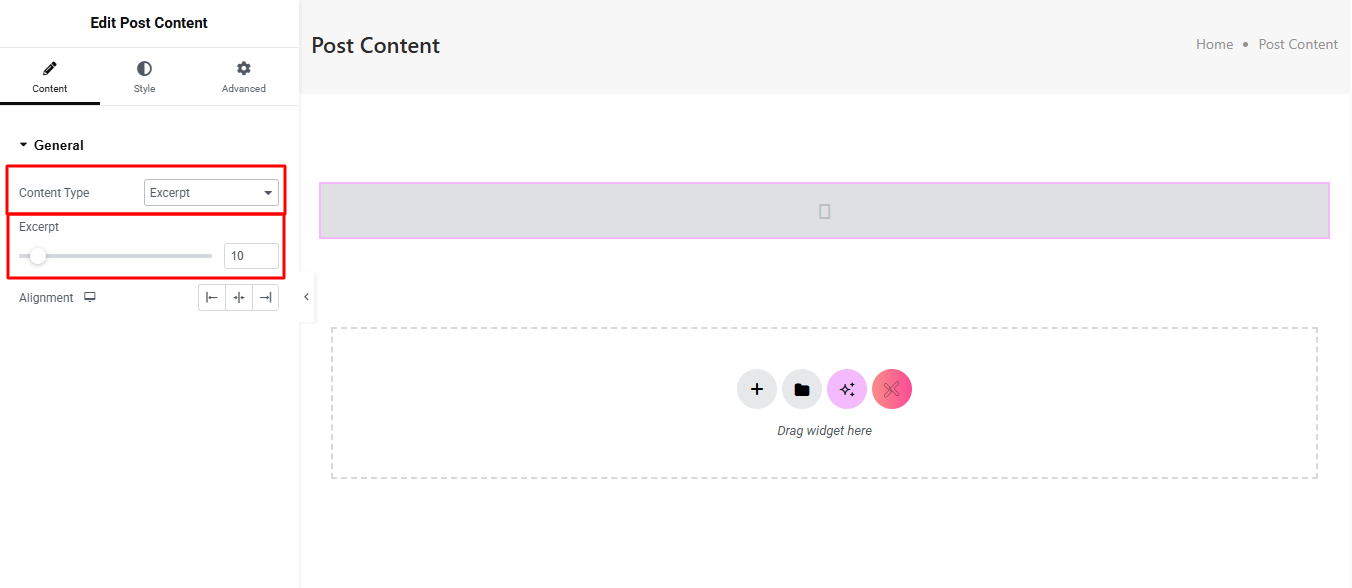1352x588 pixels.
Task: Click the half-circle Style icon
Action: pyautogui.click(x=145, y=69)
